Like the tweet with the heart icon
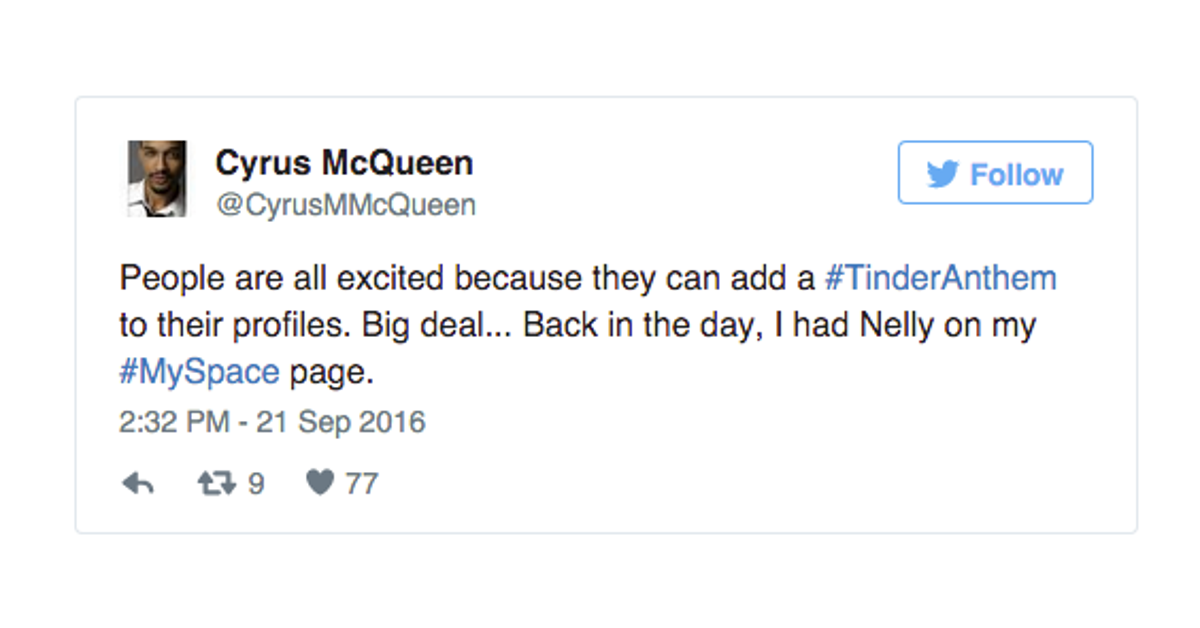This screenshot has height=628, width=1200. point(320,482)
